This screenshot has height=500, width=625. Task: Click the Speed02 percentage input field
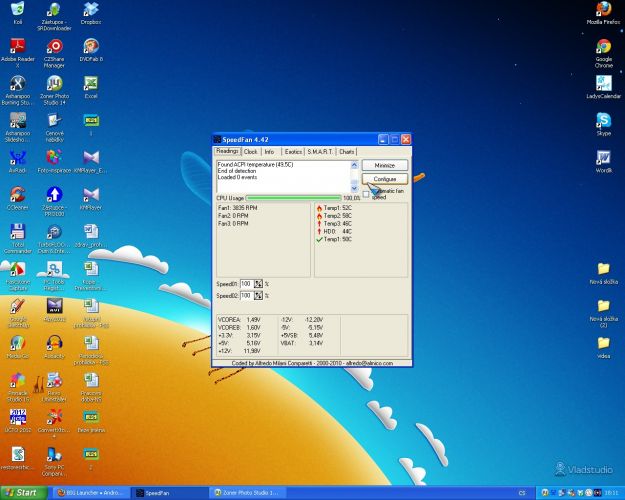coord(246,296)
